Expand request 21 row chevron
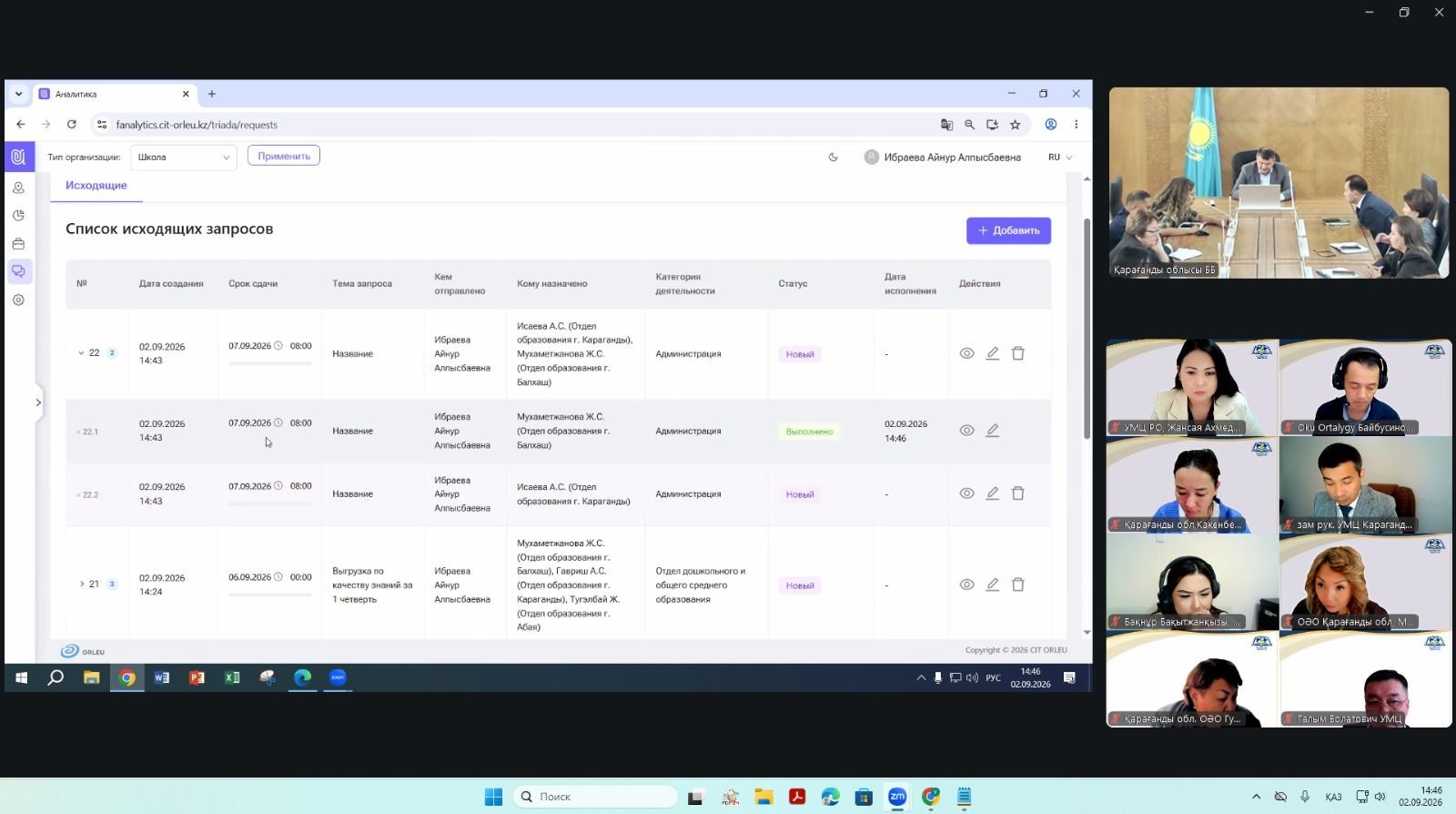1456x814 pixels. [x=81, y=585]
